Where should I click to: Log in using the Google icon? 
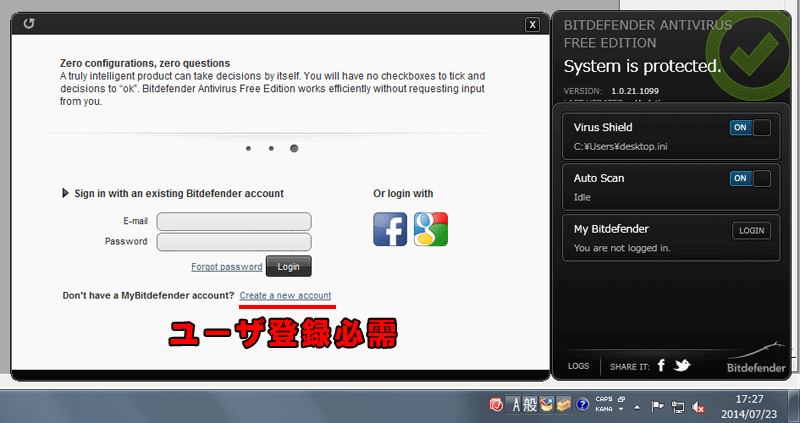point(431,229)
